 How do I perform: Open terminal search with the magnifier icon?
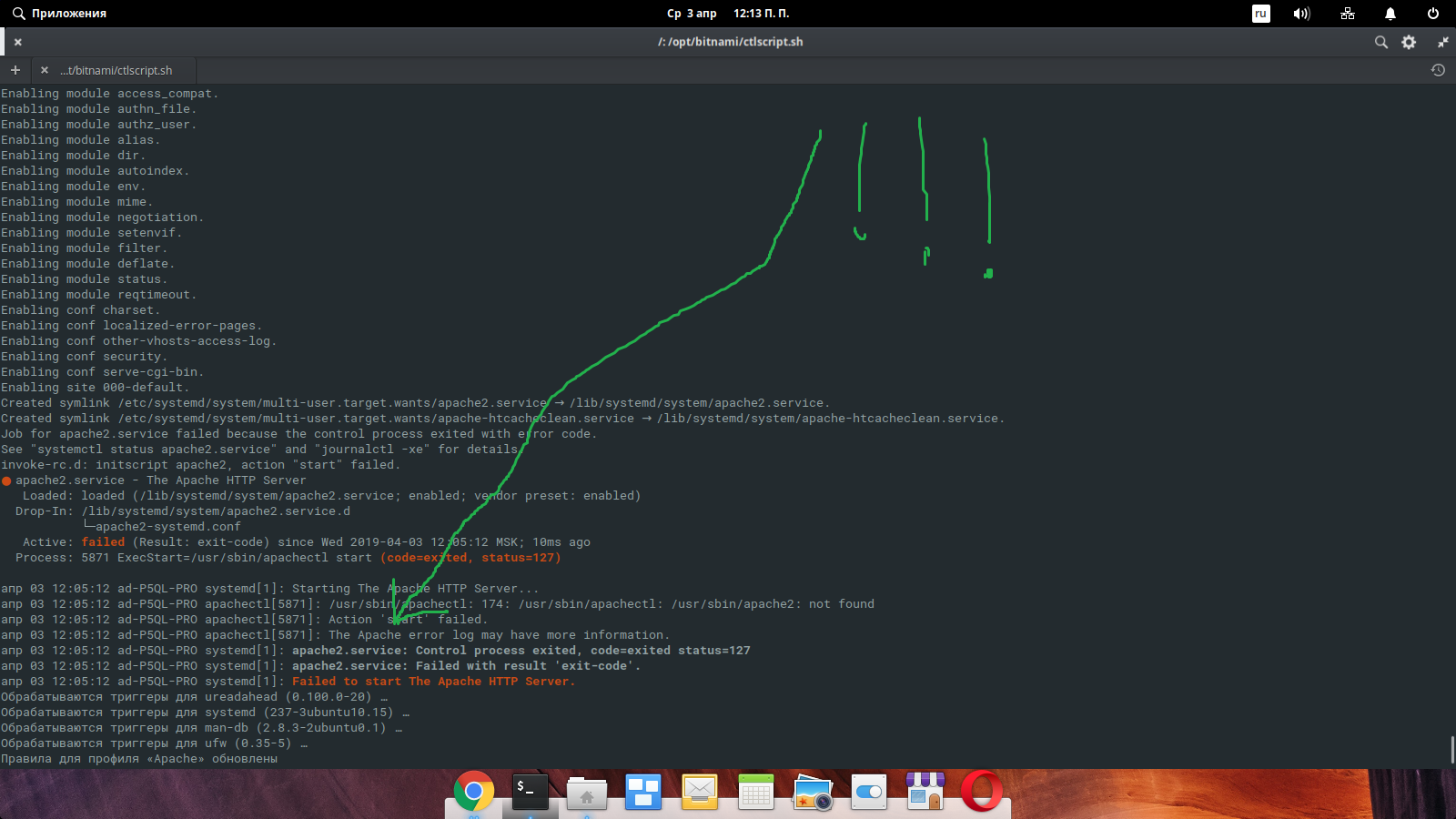click(x=1380, y=42)
